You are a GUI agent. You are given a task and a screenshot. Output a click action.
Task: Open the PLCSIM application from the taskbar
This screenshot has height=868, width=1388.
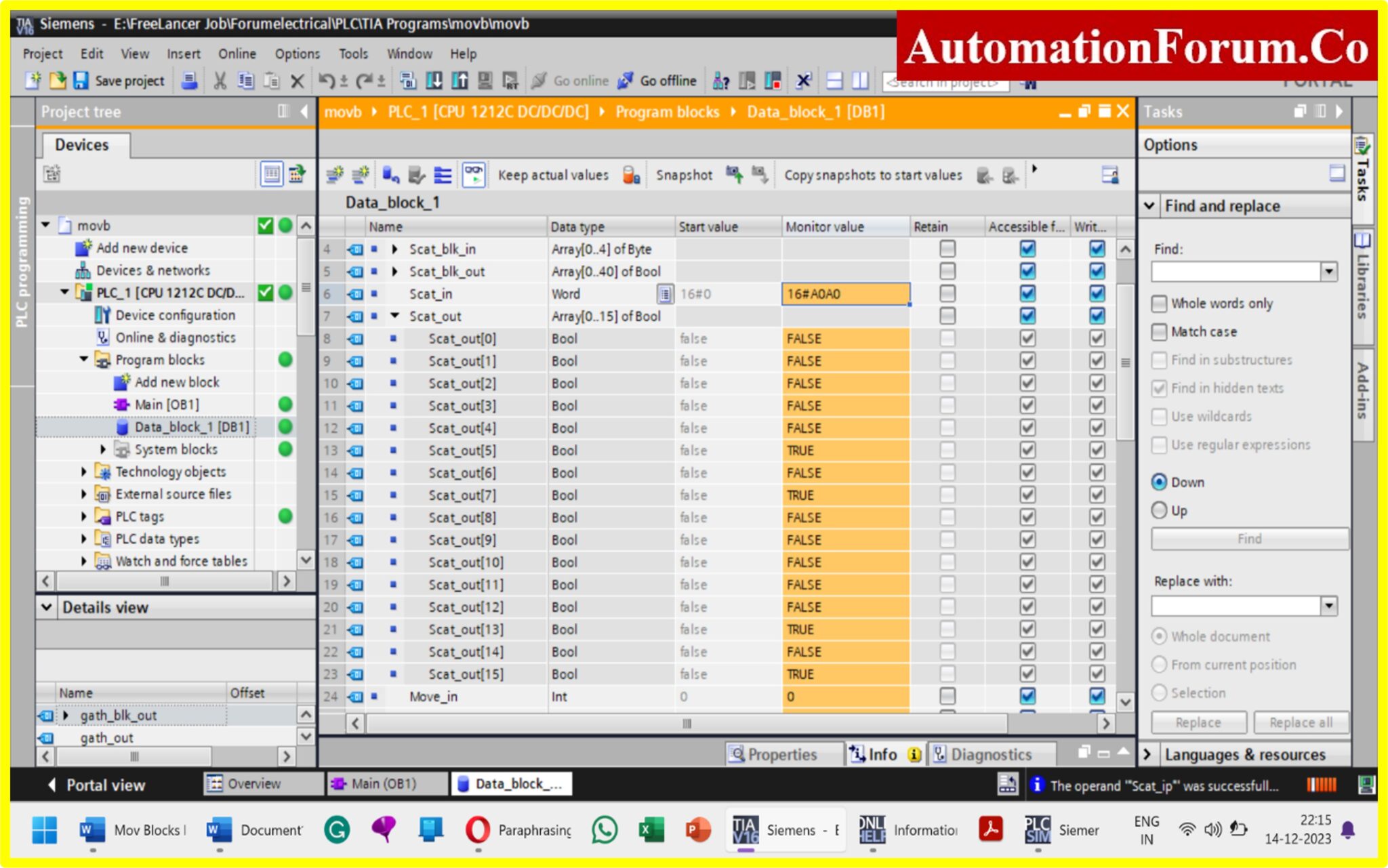[1037, 829]
